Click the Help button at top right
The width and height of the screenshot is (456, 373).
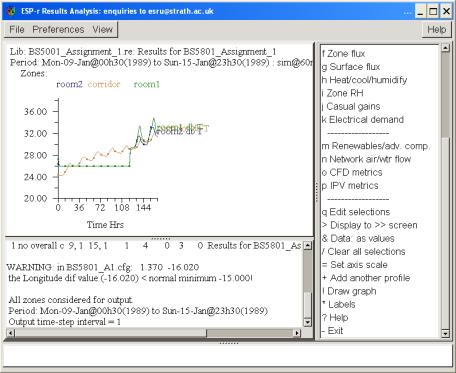(x=437, y=30)
